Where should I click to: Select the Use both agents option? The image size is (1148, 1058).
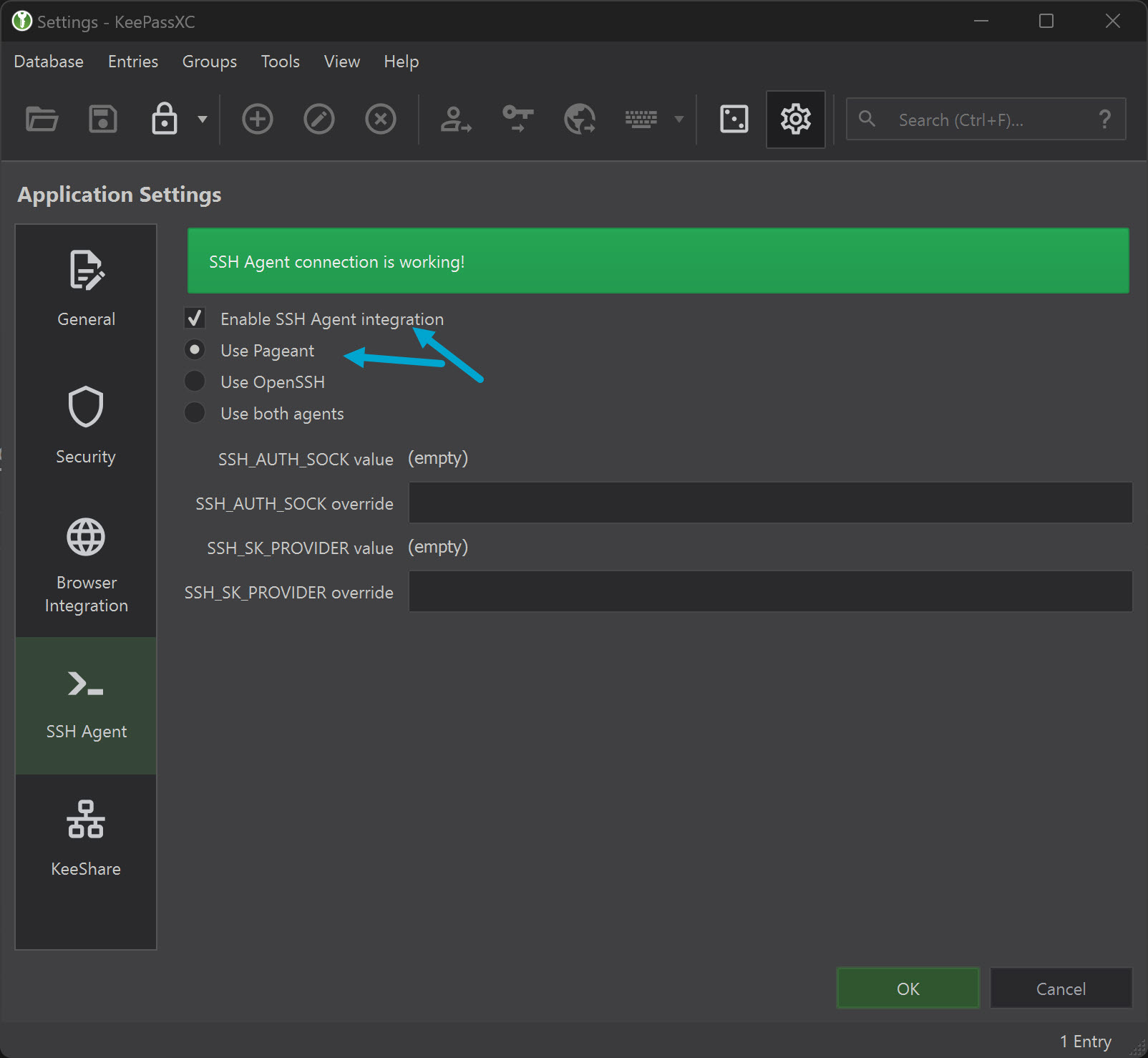click(195, 412)
